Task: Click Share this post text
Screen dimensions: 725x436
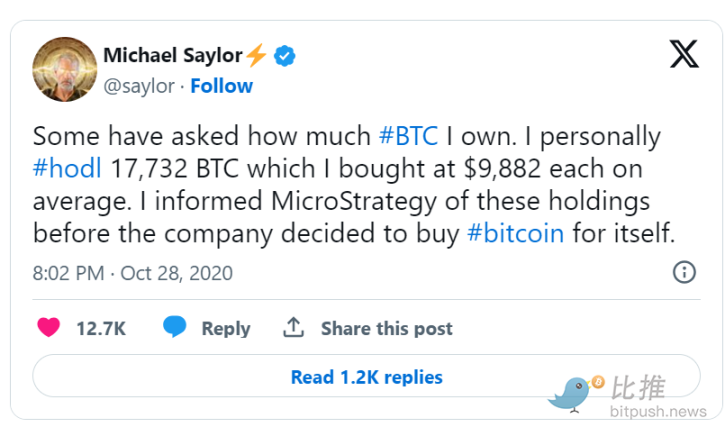Action: [x=386, y=328]
